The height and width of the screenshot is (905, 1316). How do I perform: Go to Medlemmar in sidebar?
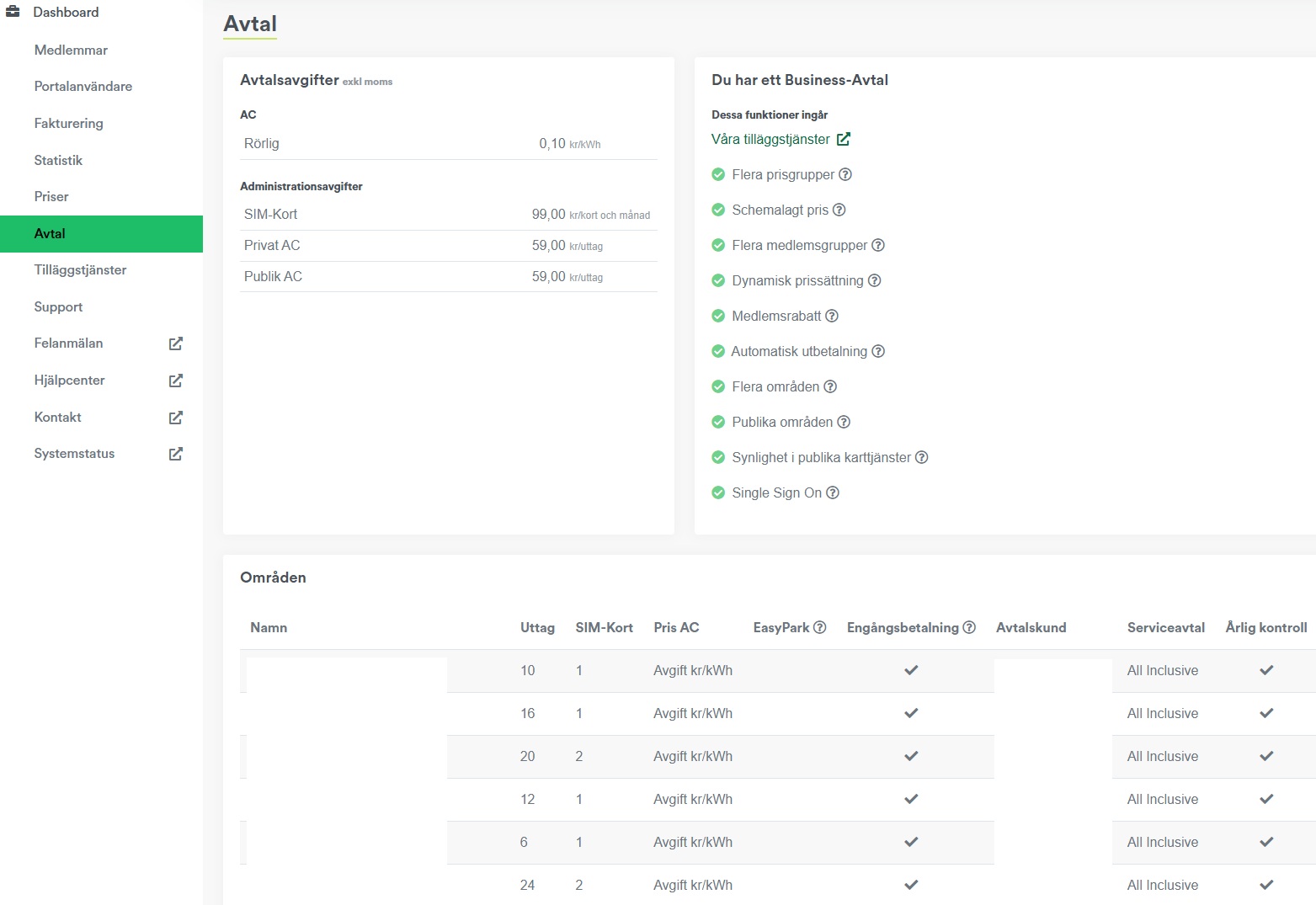pyautogui.click(x=71, y=50)
